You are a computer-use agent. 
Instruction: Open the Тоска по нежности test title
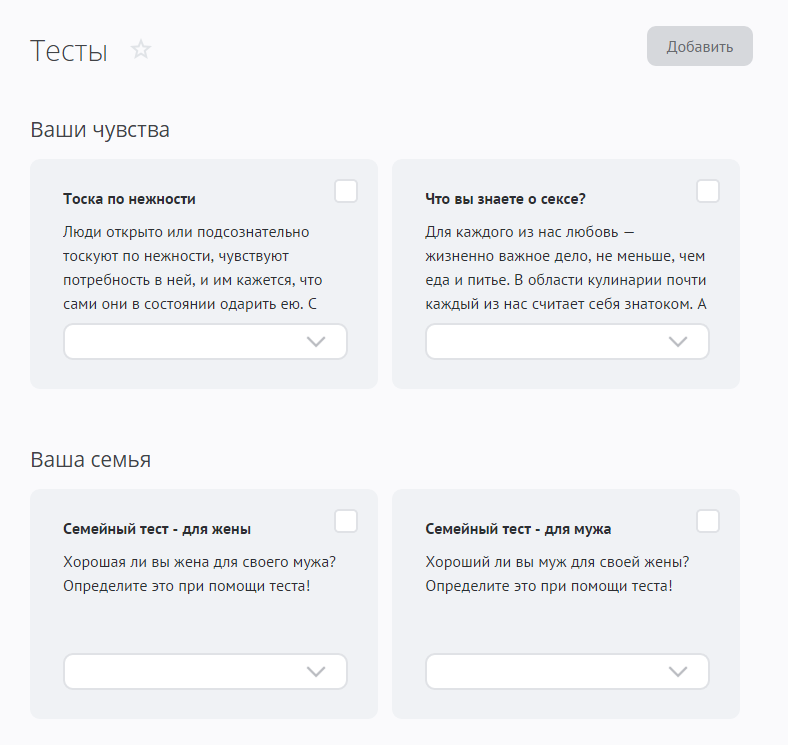pos(129,199)
